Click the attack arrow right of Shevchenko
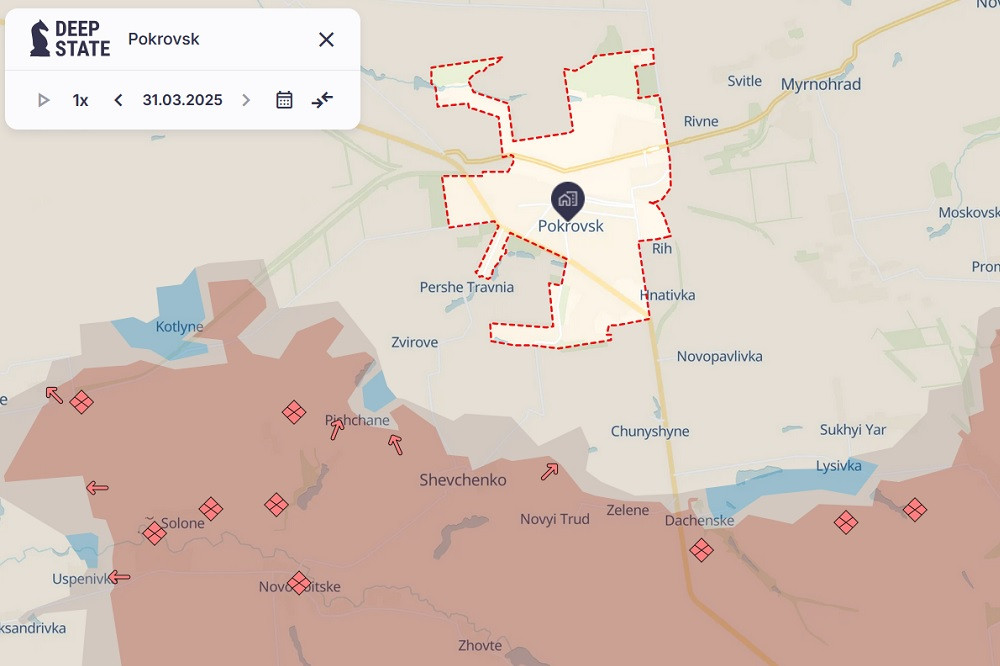This screenshot has width=1000, height=666. (549, 471)
